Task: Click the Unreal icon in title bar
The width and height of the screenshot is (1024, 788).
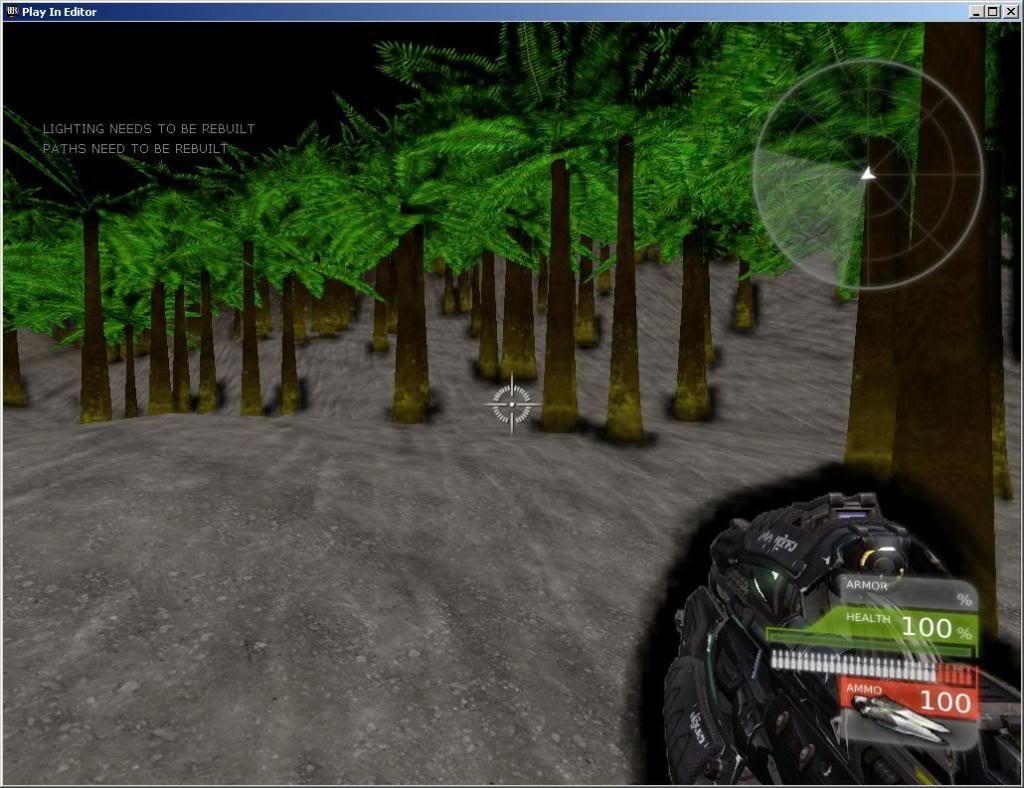Action: point(12,11)
